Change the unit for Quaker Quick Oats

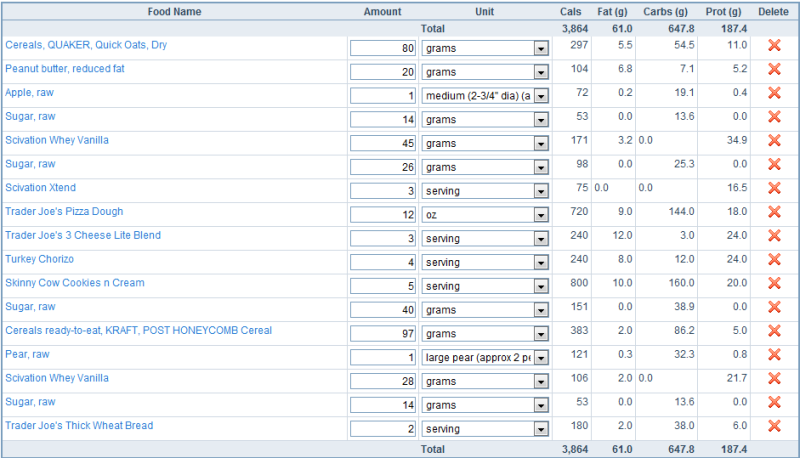tap(541, 48)
